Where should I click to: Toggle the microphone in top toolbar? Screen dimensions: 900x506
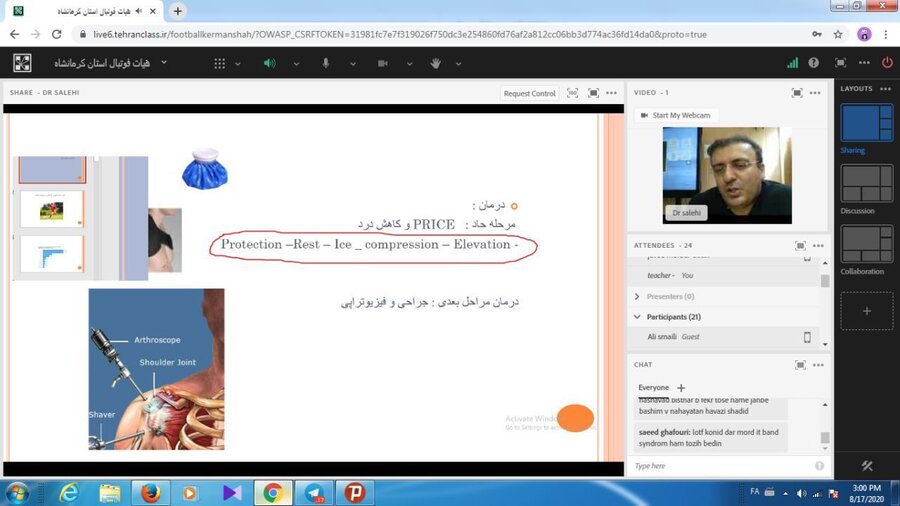(x=325, y=63)
